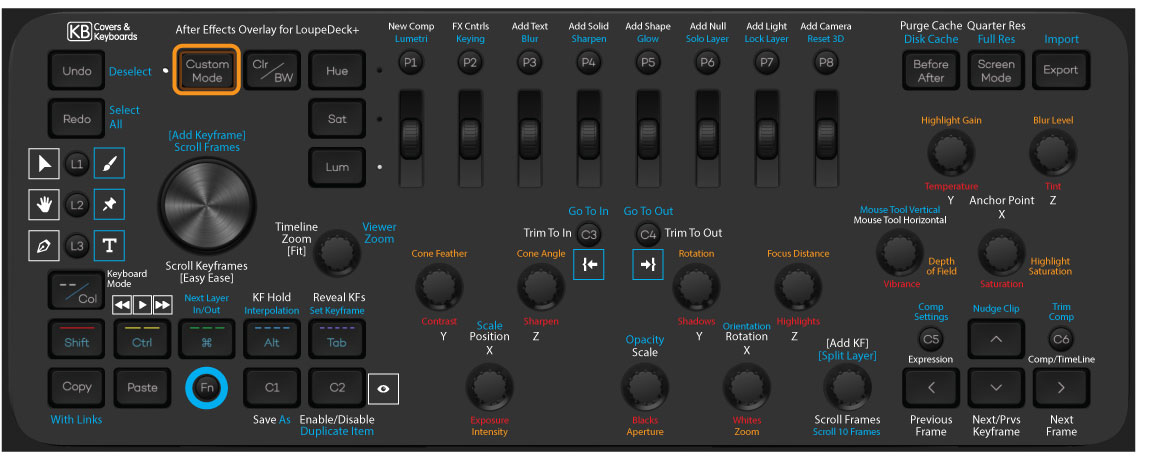The height and width of the screenshot is (459, 1154).
Task: Select the Pen tool icon
Action: pos(44,246)
